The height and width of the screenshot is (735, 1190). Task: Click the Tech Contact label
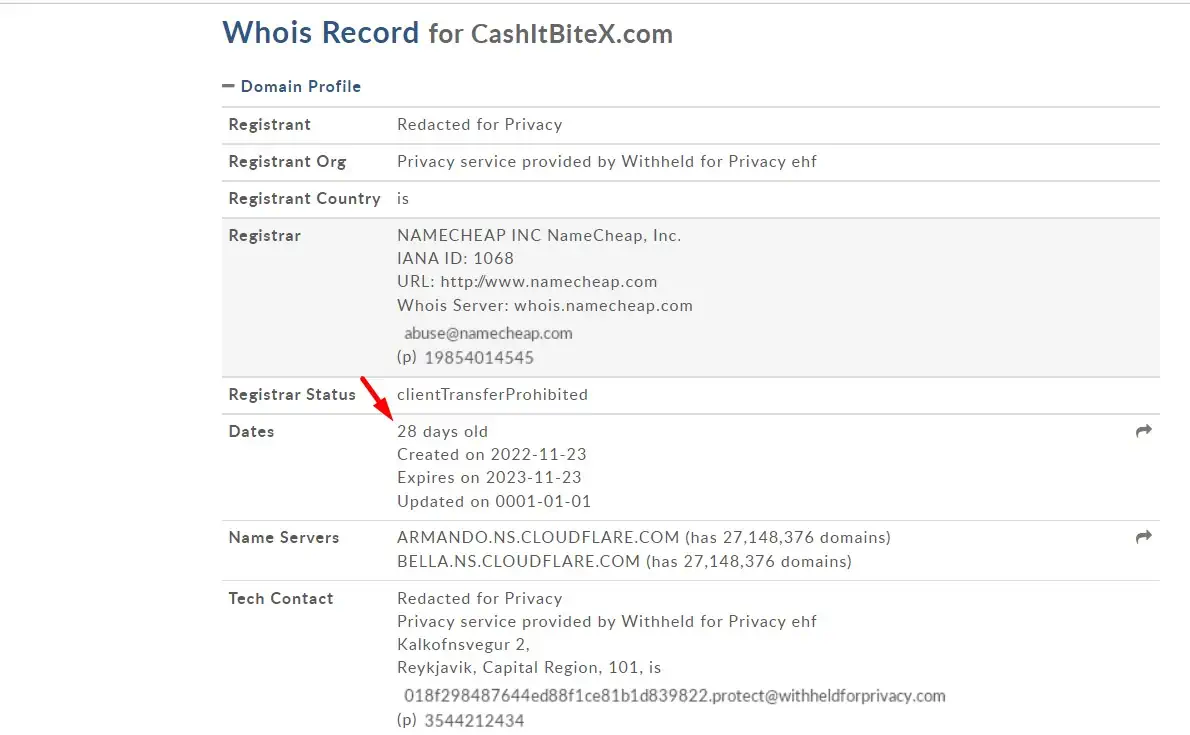click(x=281, y=598)
